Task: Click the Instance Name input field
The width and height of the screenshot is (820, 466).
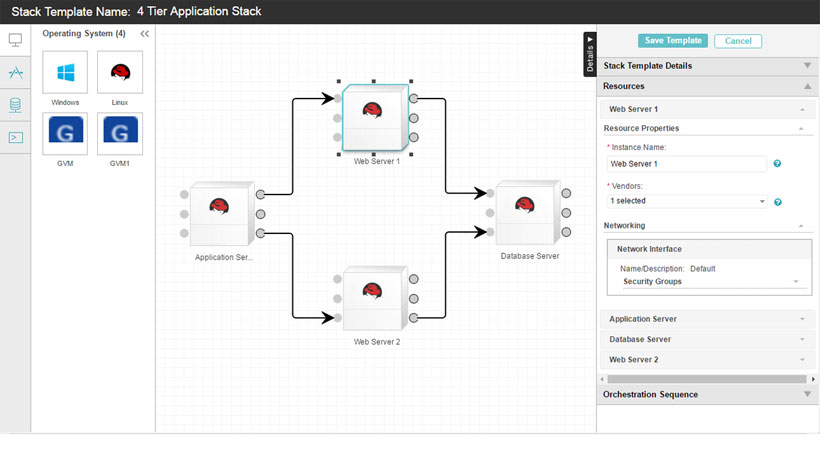Action: [687, 164]
